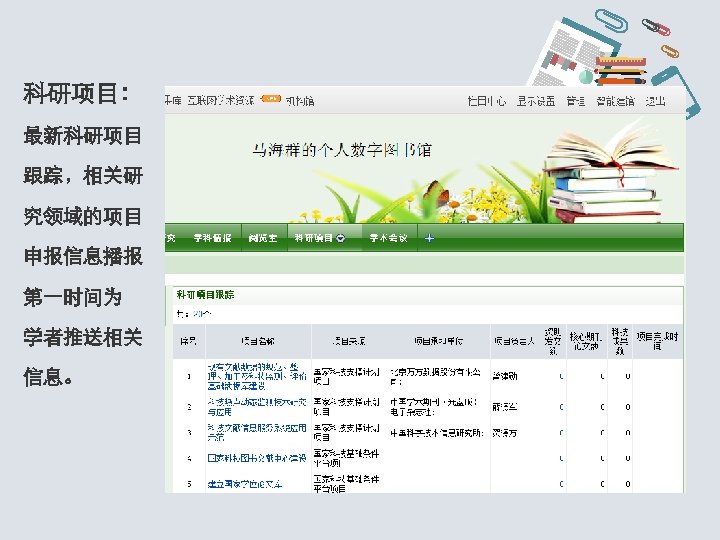Click the 项目名称 column header

pyautogui.click(x=258, y=341)
